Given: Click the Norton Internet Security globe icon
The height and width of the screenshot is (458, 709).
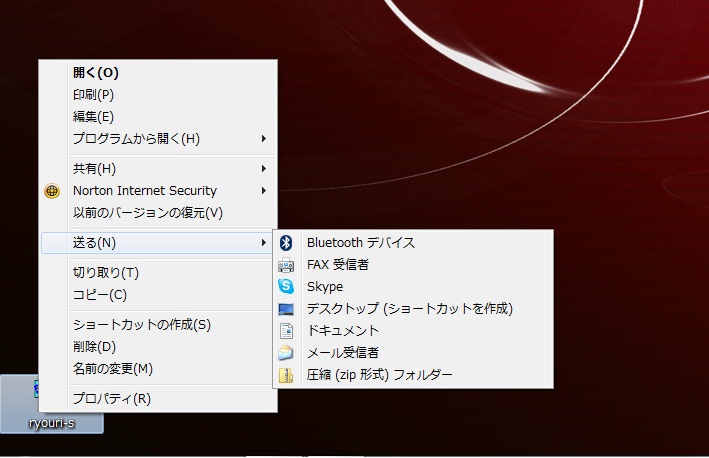Looking at the screenshot, I should [x=52, y=191].
